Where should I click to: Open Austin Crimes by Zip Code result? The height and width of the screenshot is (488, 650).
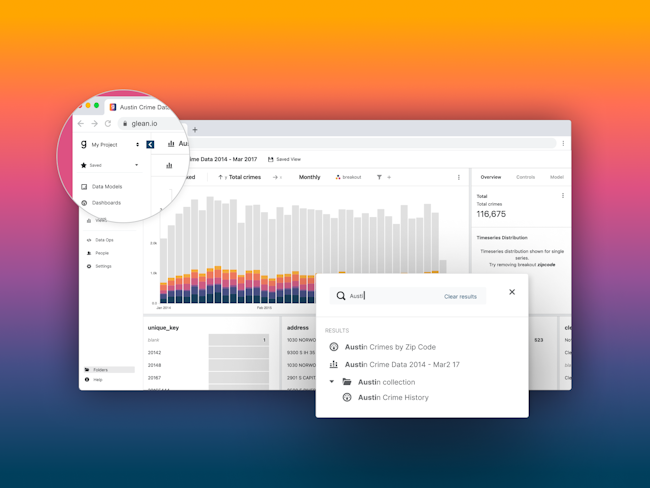pyautogui.click(x=390, y=347)
